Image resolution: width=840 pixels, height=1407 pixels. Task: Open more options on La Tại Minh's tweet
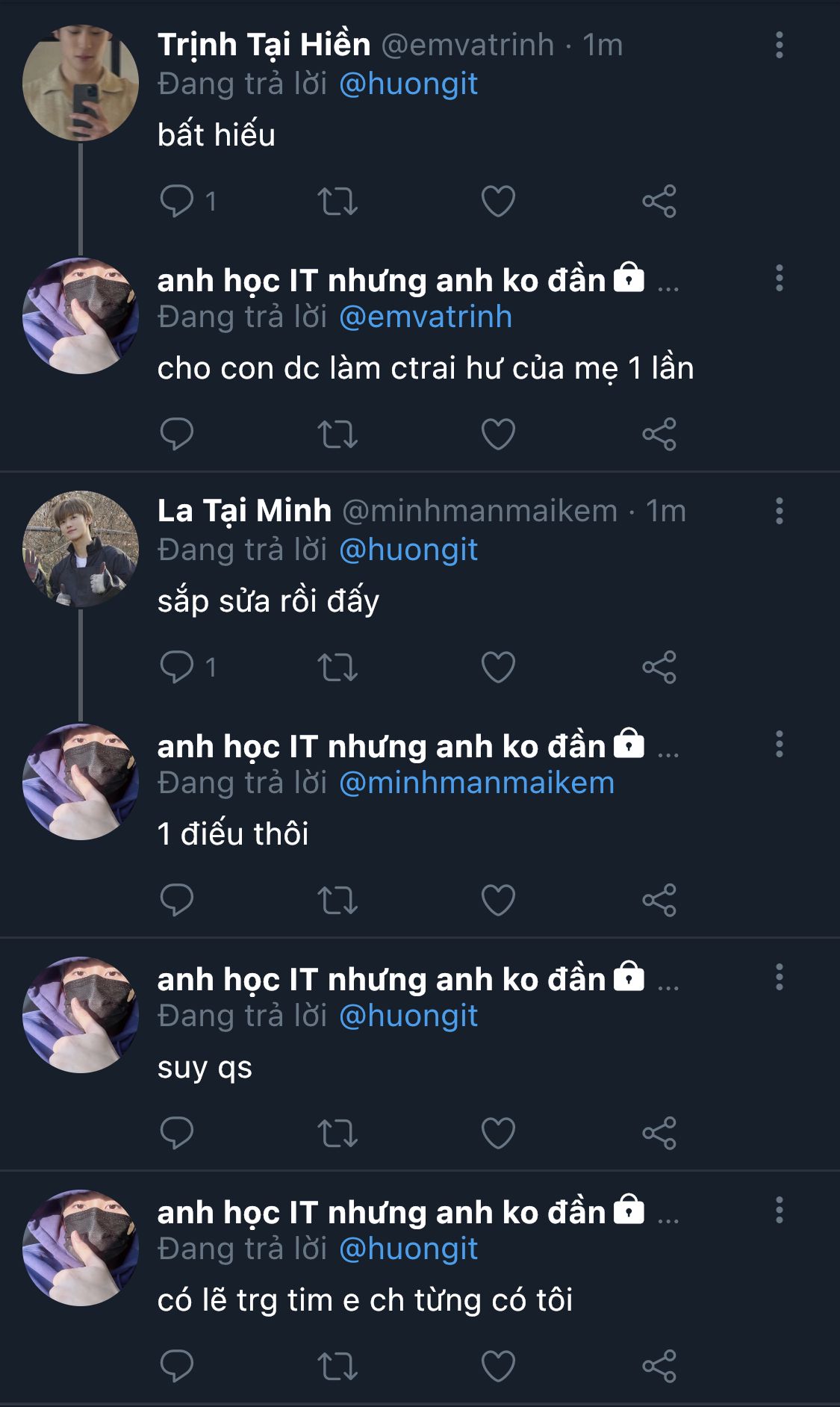(x=780, y=512)
